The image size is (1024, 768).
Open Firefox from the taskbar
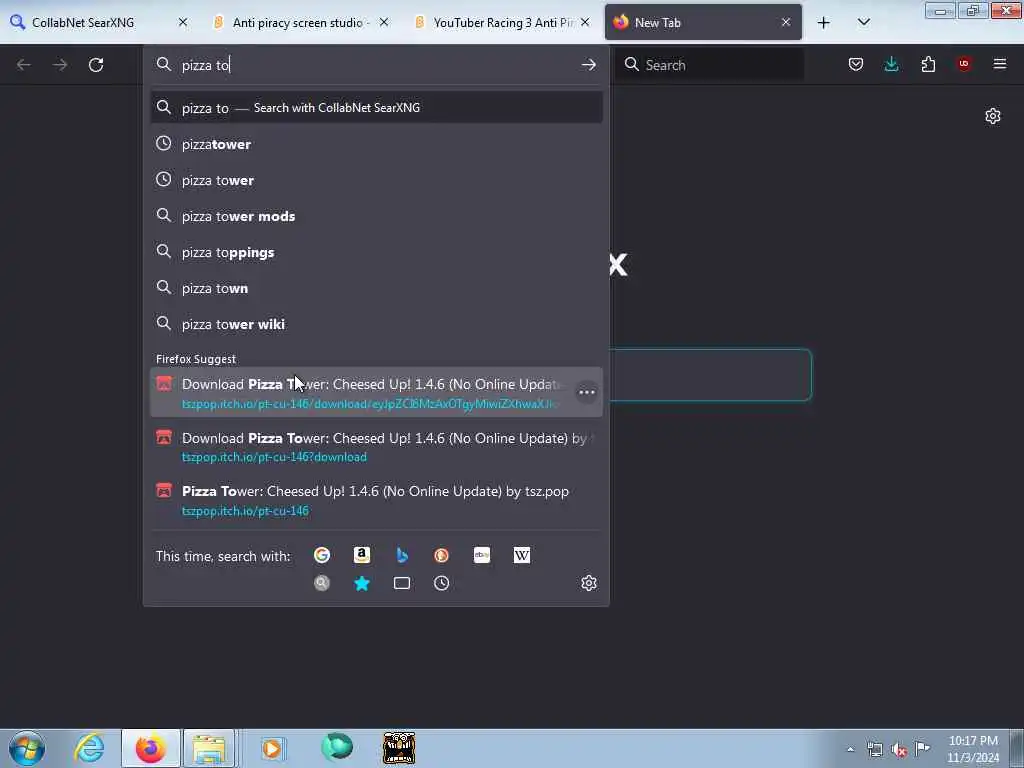coord(151,748)
